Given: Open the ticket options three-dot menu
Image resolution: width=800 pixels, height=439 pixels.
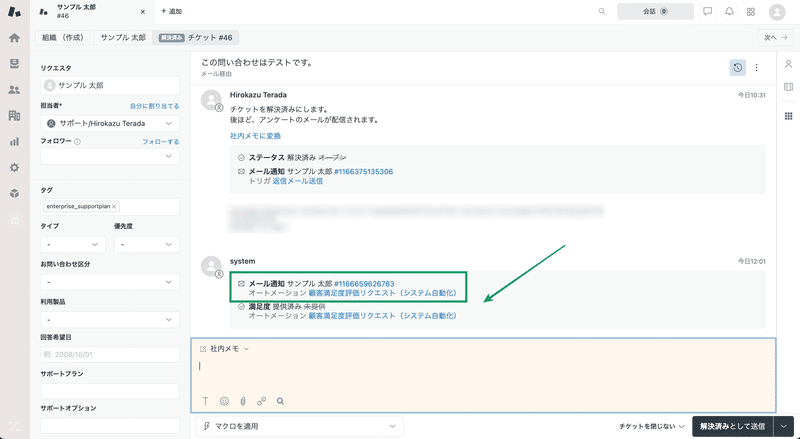Looking at the screenshot, I should [x=757, y=67].
